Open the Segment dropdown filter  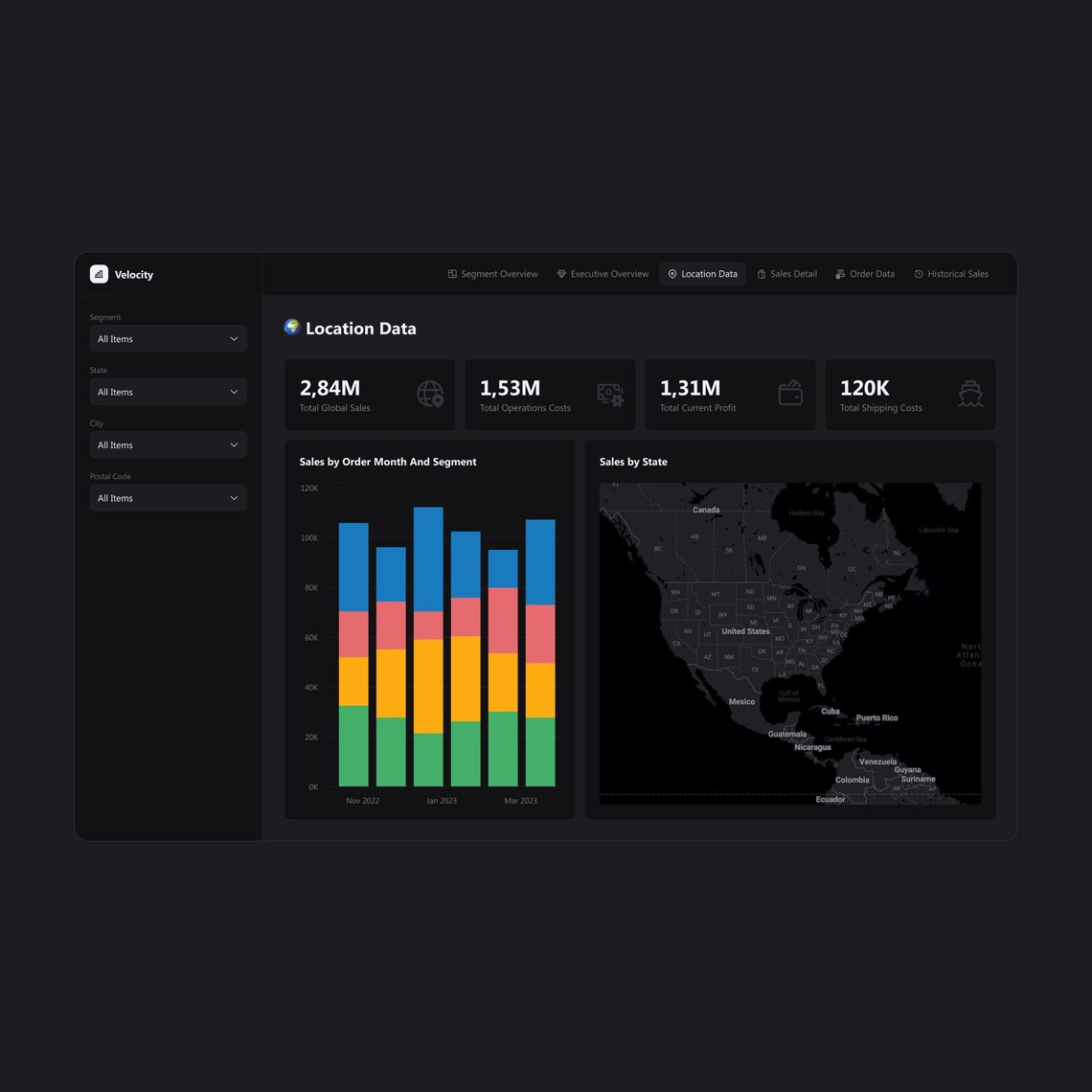coord(168,338)
